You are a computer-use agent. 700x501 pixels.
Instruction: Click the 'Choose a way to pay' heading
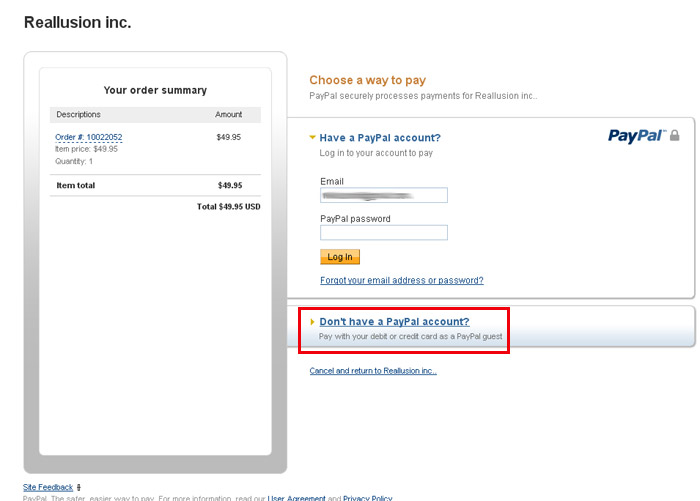click(367, 80)
